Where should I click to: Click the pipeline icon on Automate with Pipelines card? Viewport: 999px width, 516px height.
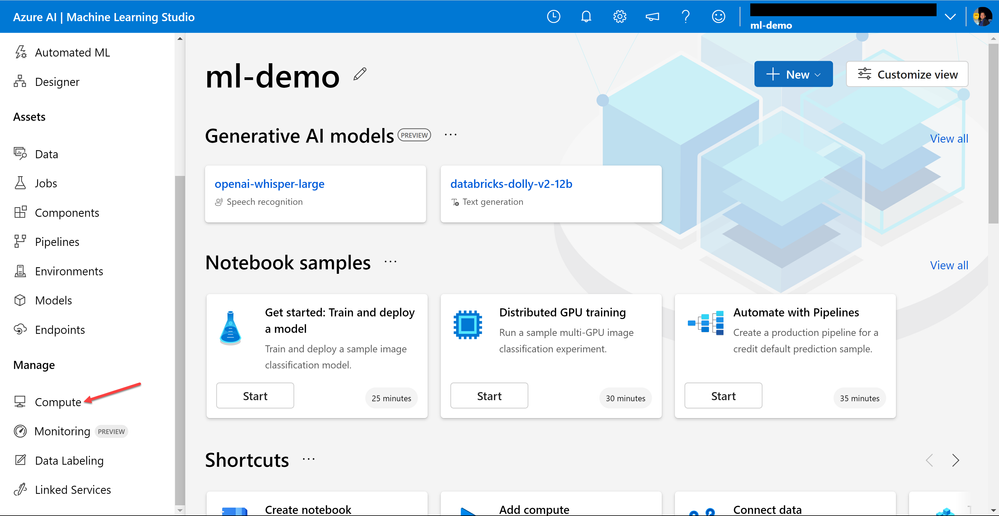click(706, 323)
